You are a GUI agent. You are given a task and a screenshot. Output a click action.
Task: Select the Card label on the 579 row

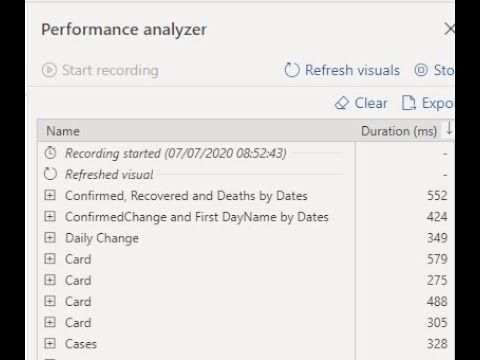[78, 259]
